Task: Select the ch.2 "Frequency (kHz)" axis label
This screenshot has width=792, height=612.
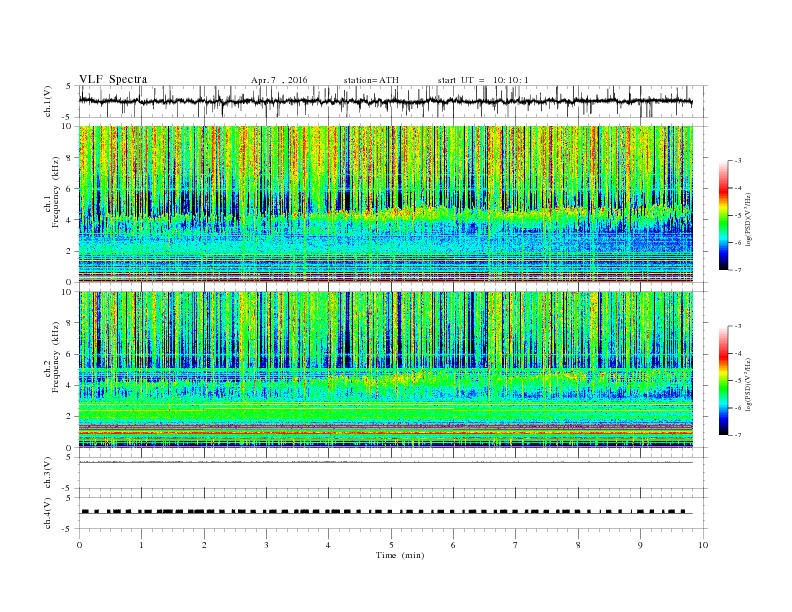Action: point(56,357)
